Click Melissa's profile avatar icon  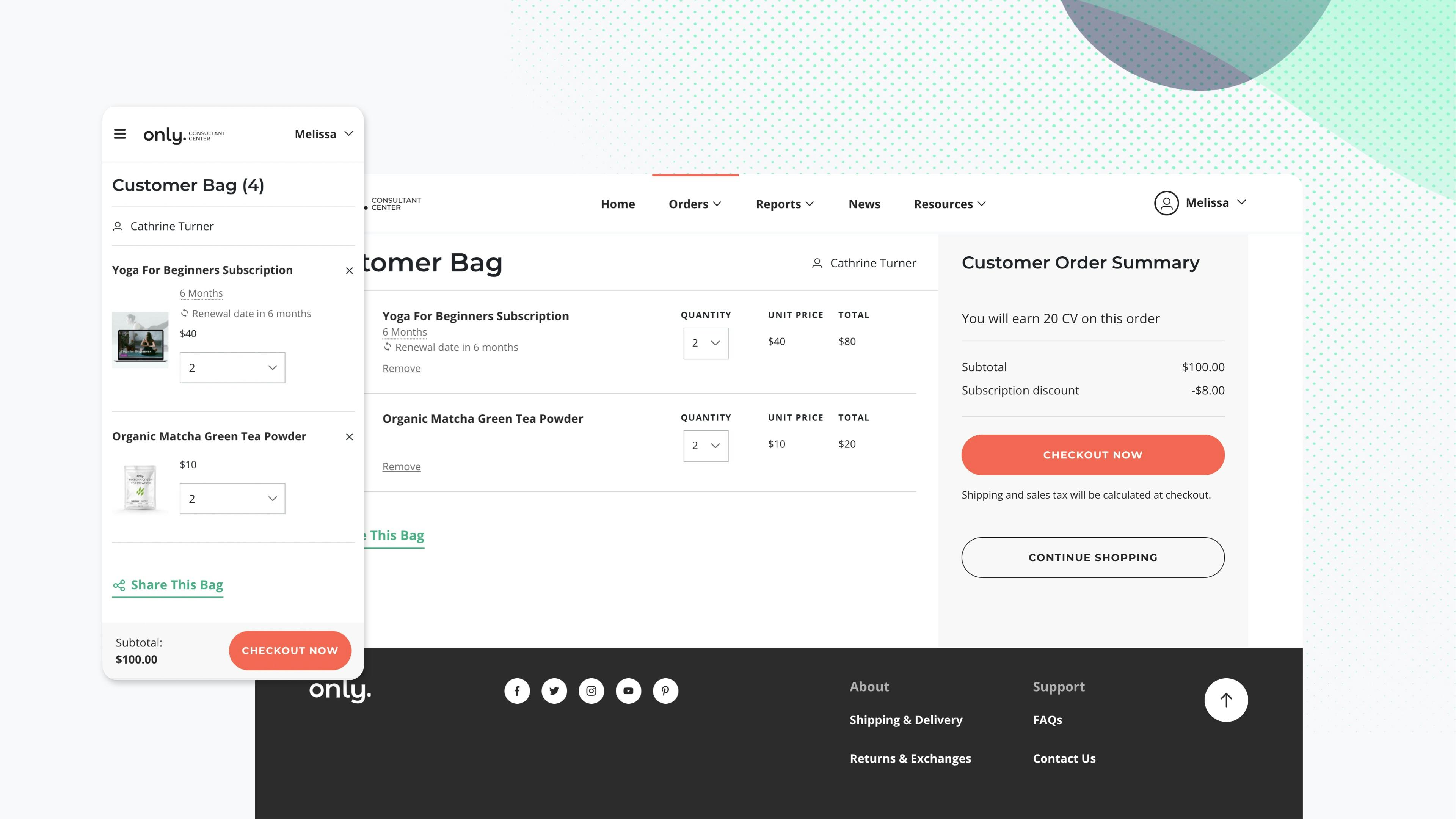coord(1166,203)
